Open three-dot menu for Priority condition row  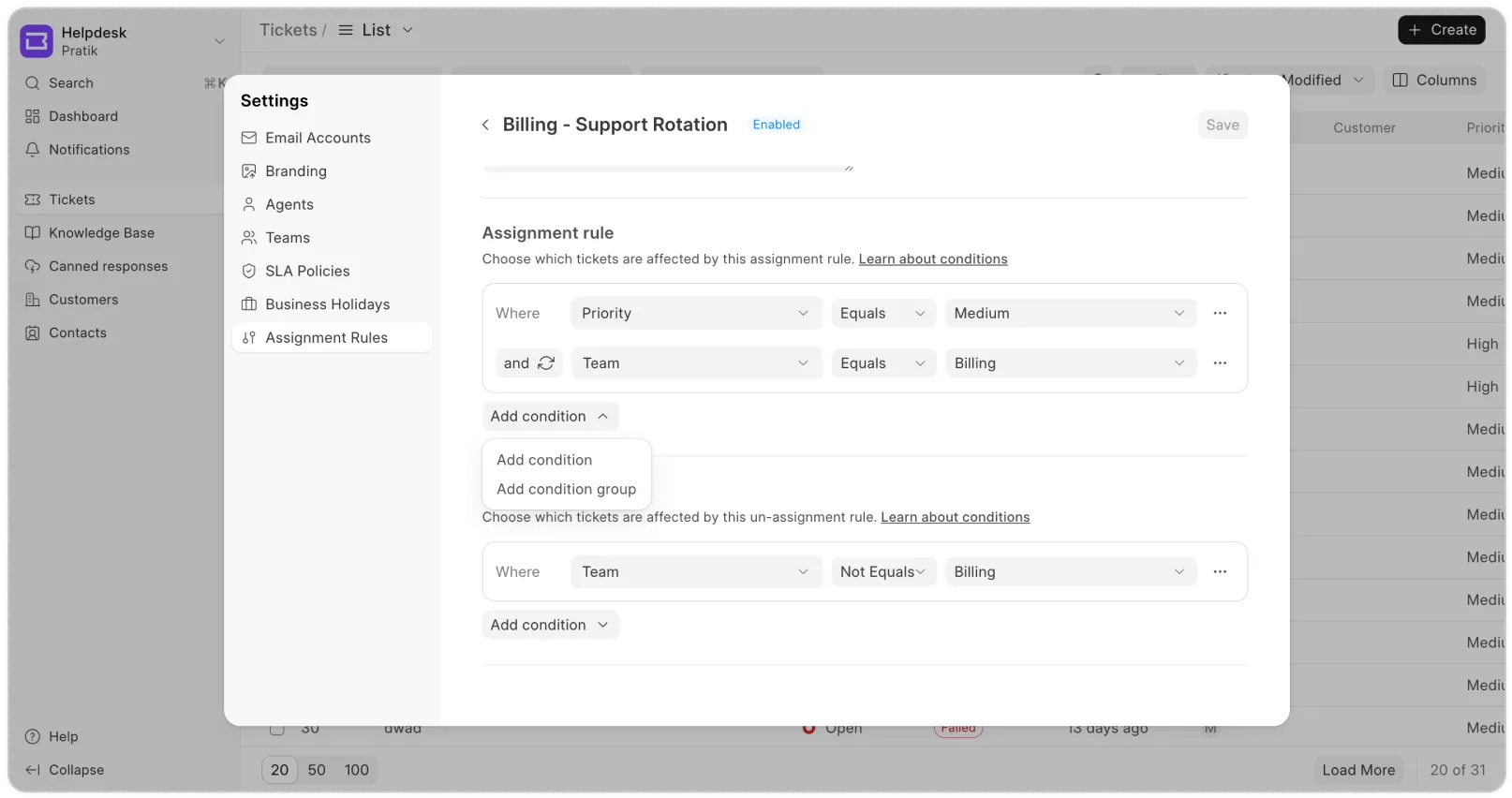(1220, 313)
